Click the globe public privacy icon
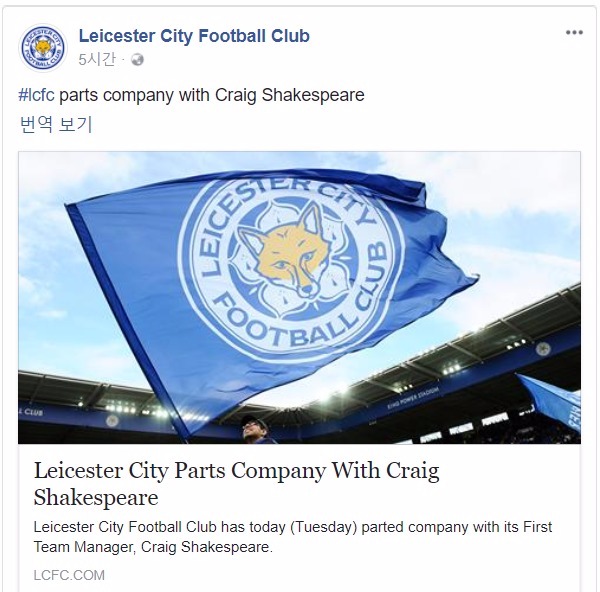600x592 pixels. click(x=137, y=60)
